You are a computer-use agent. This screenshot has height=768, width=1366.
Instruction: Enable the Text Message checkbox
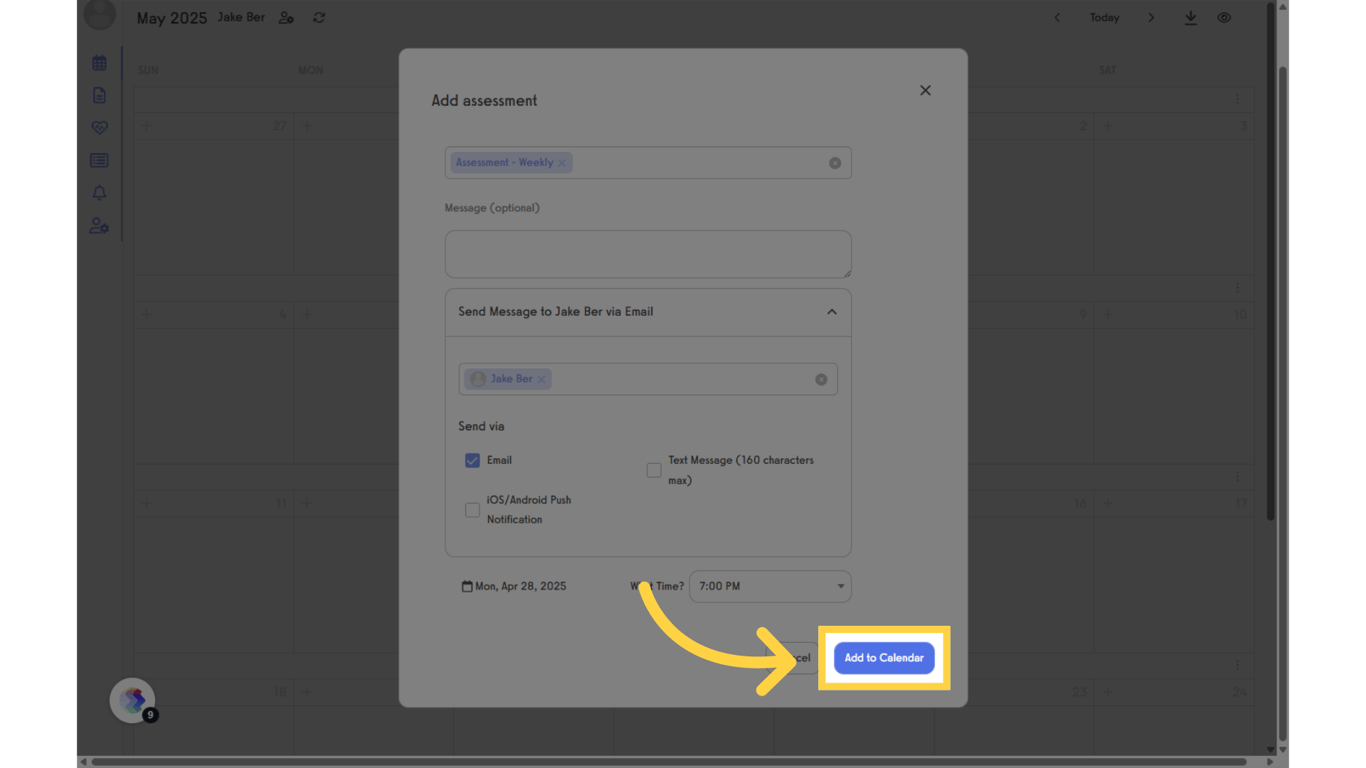[x=654, y=470]
